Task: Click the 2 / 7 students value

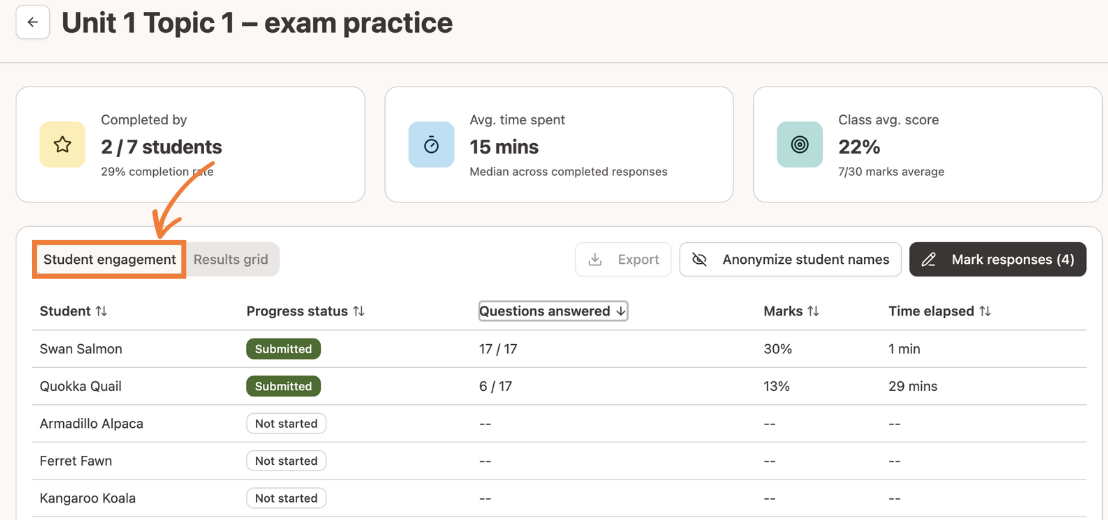Action: (x=162, y=147)
